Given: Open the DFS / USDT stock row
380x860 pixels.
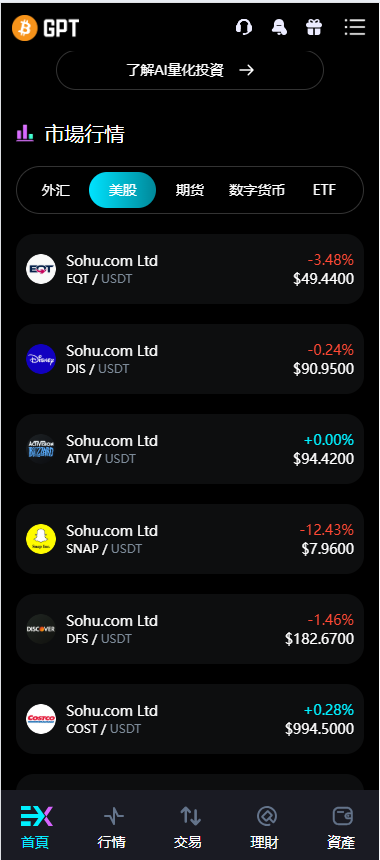Looking at the screenshot, I should 190,629.
